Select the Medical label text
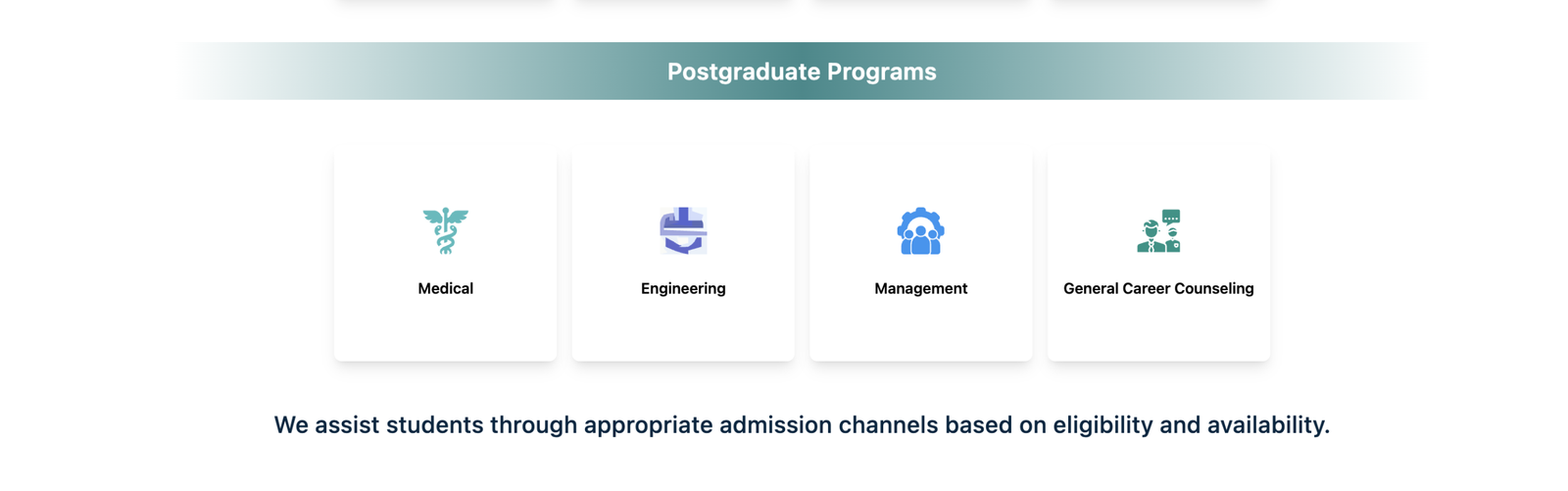 tap(446, 288)
